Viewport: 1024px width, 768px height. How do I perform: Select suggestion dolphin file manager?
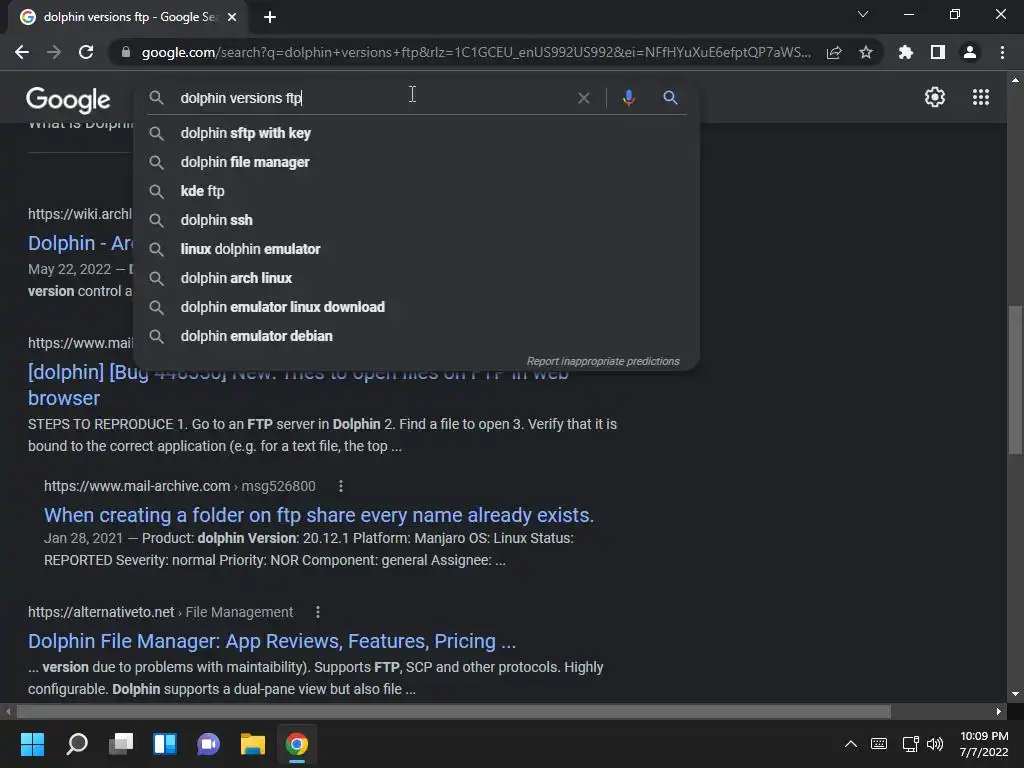tap(417, 162)
